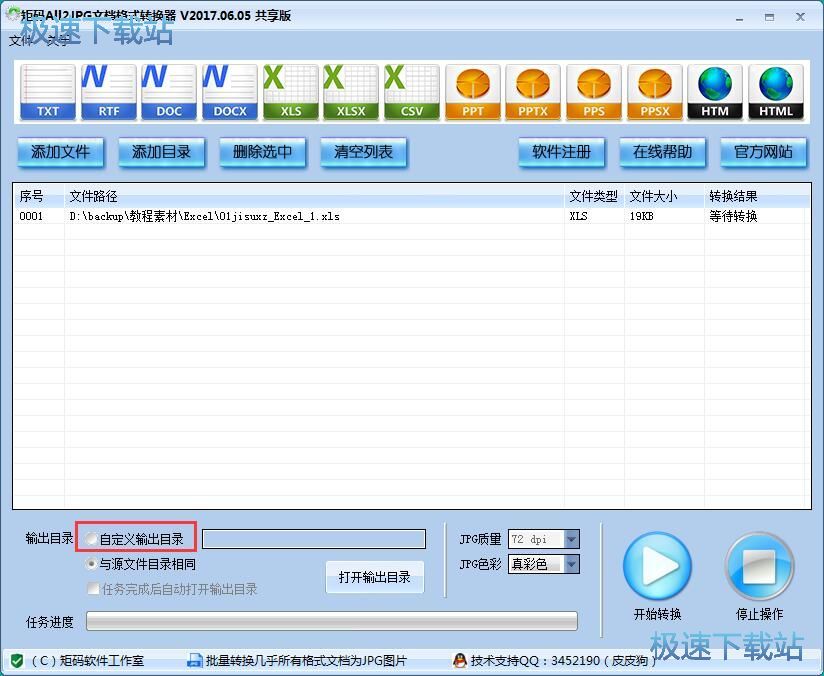Select the TXT format icon
The height and width of the screenshot is (676, 824).
pyautogui.click(x=46, y=90)
